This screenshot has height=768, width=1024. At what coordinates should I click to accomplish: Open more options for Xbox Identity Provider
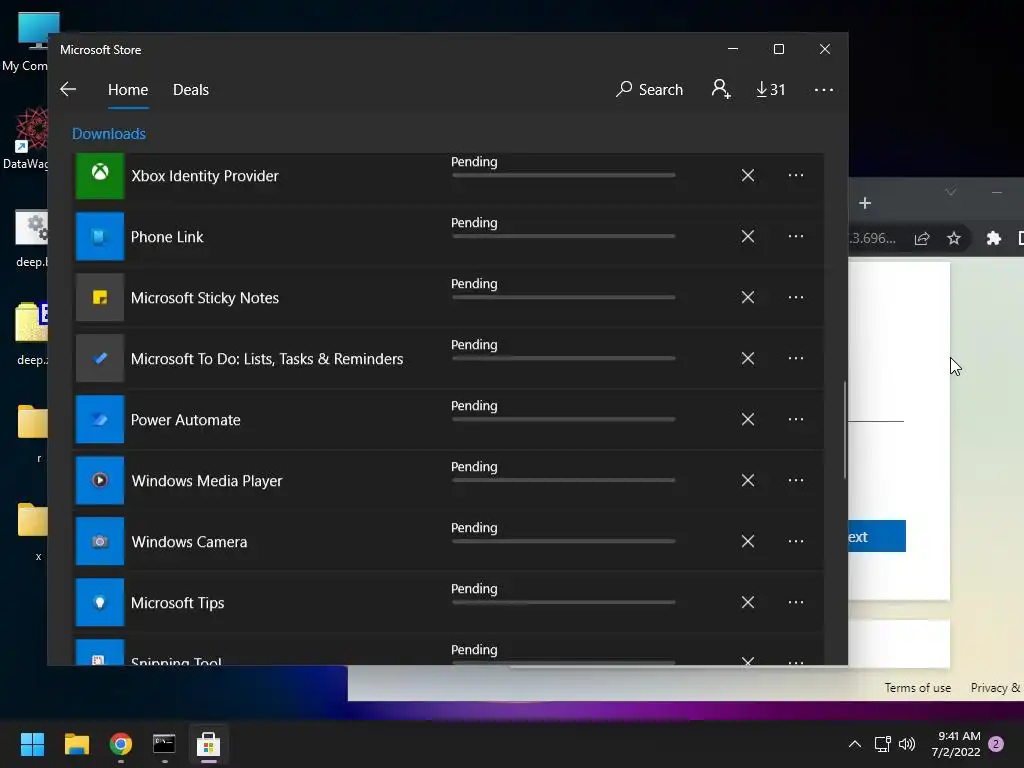[795, 175]
